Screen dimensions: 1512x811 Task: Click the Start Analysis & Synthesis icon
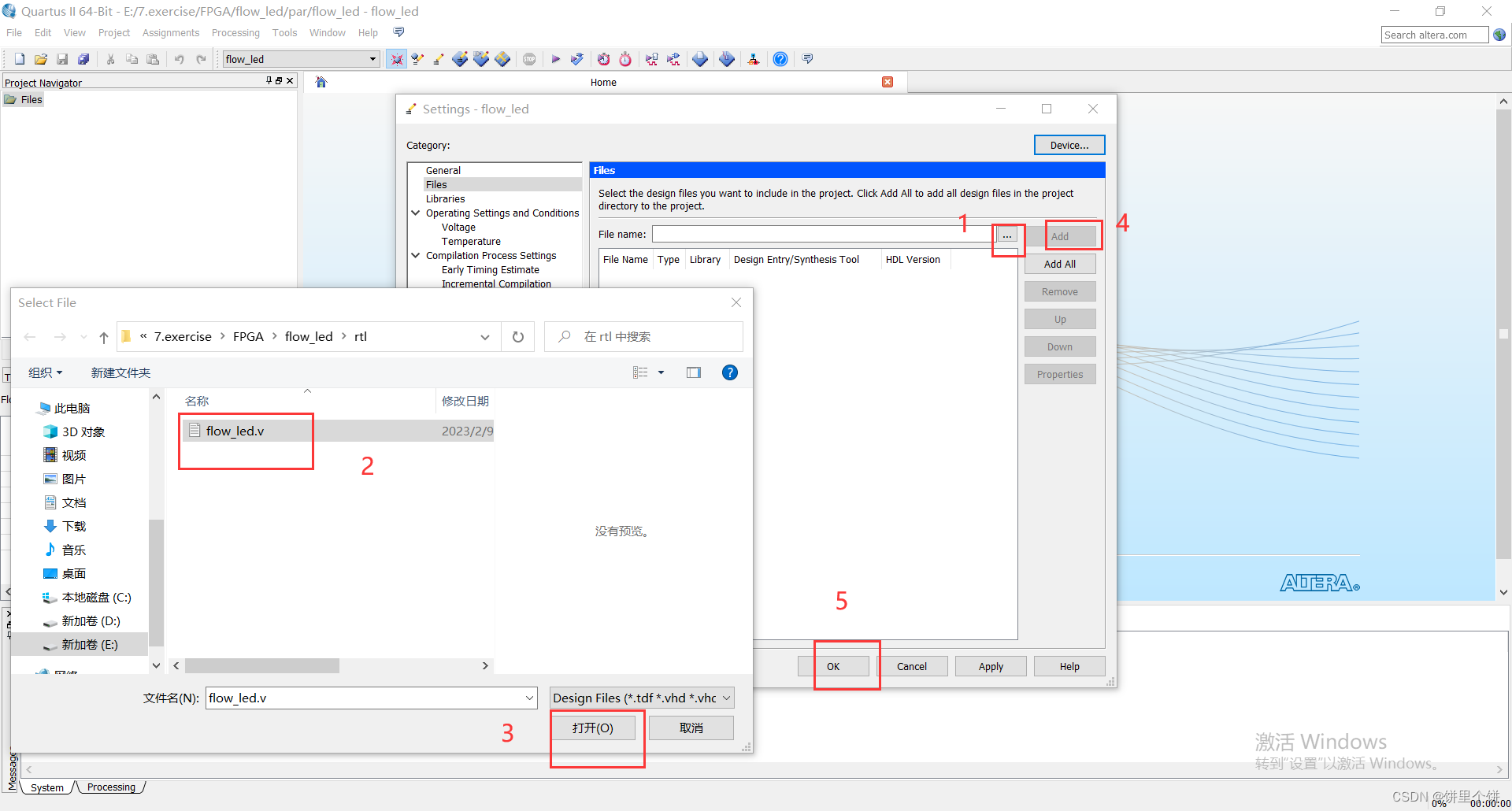pos(577,59)
